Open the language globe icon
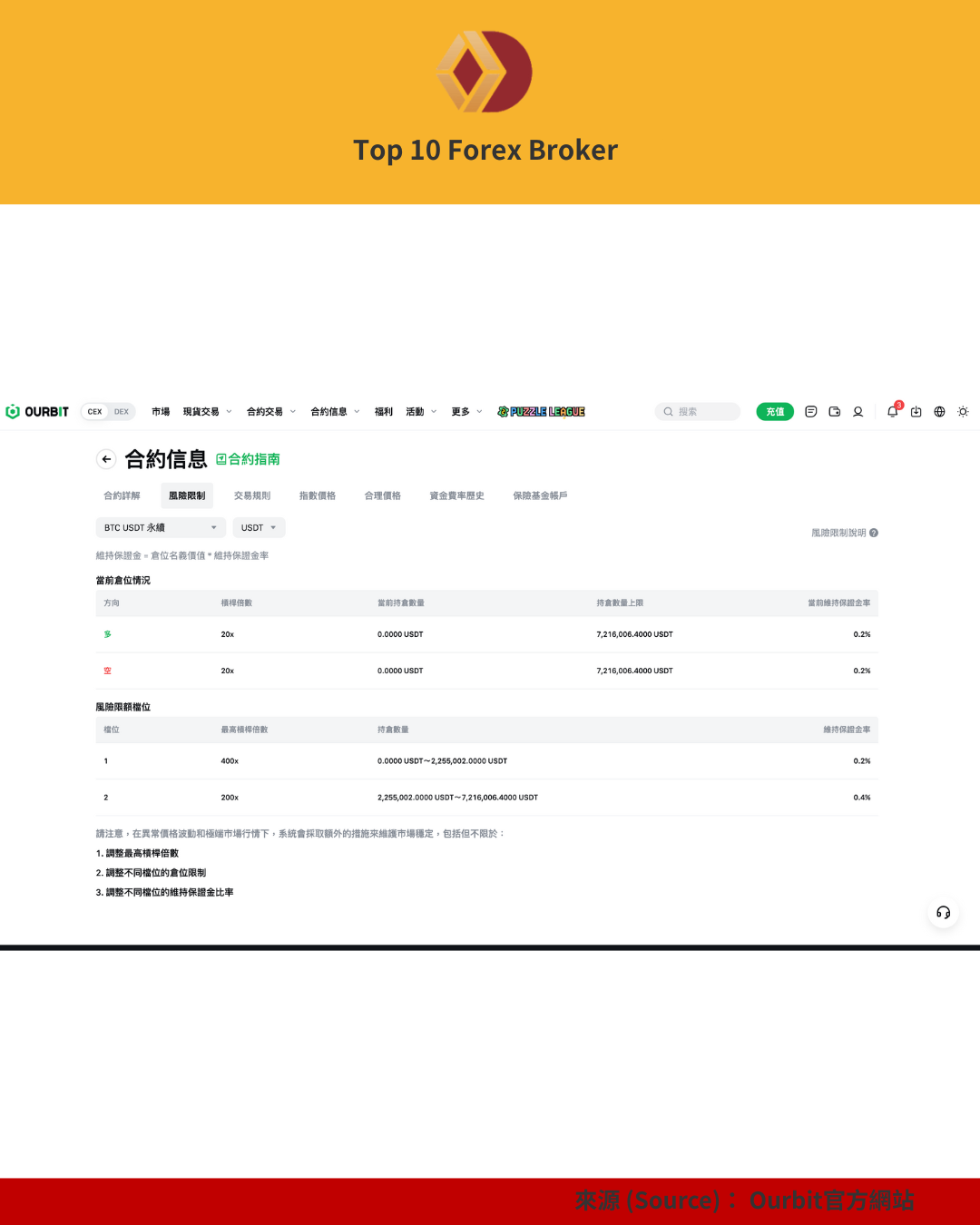This screenshot has height=1225, width=980. tap(939, 412)
